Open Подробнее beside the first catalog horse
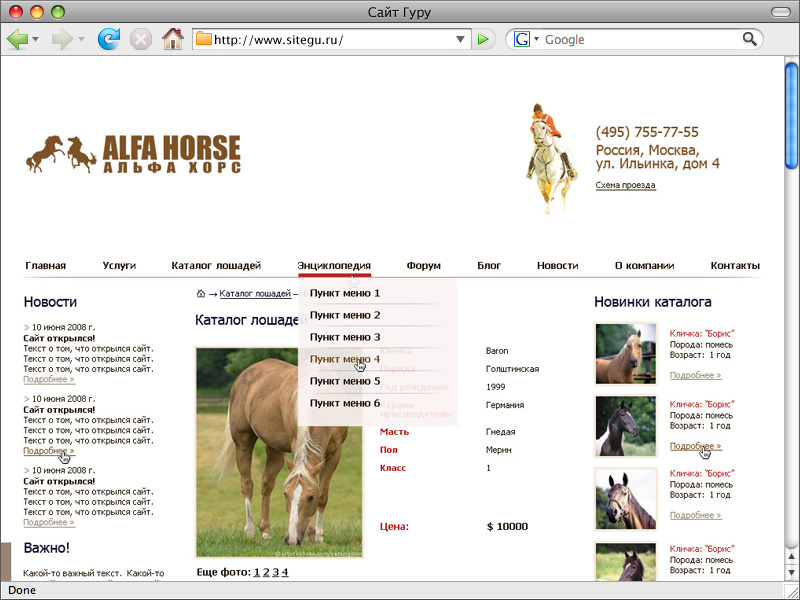 695,375
